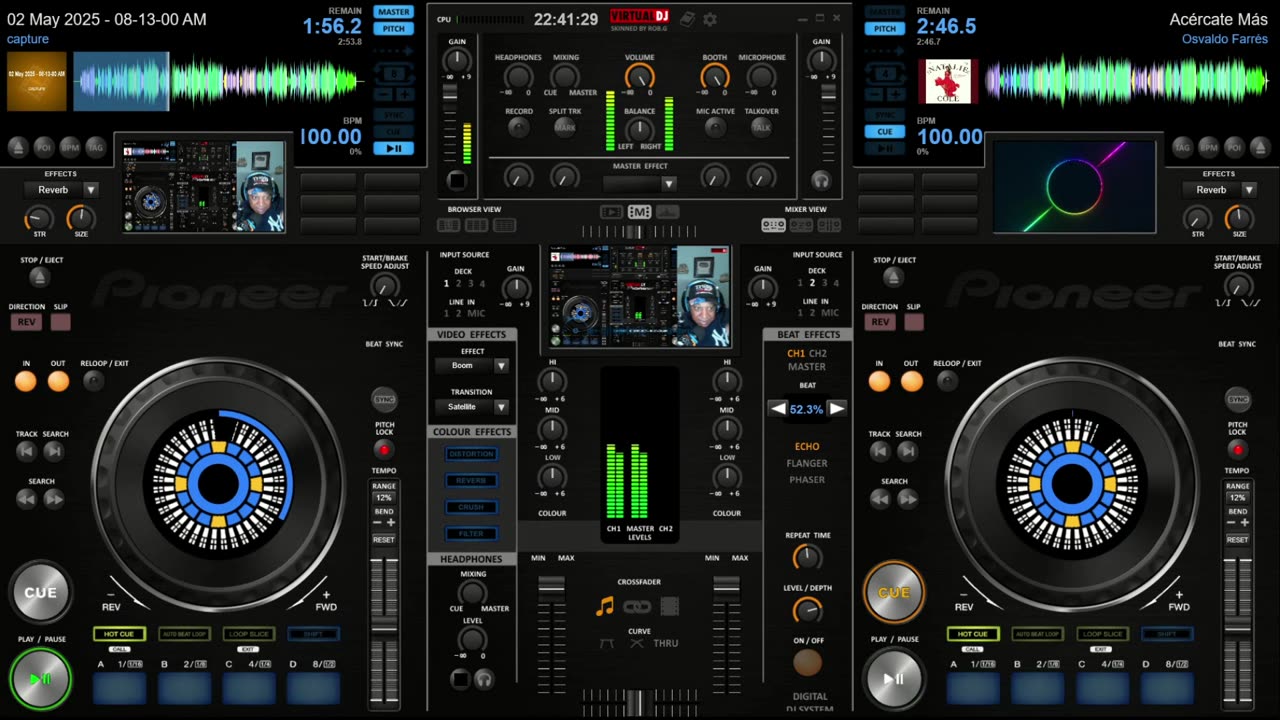Screen dimensions: 1280x720
Task: Trigger hot cue pad A on the left deck
Action: point(120,688)
